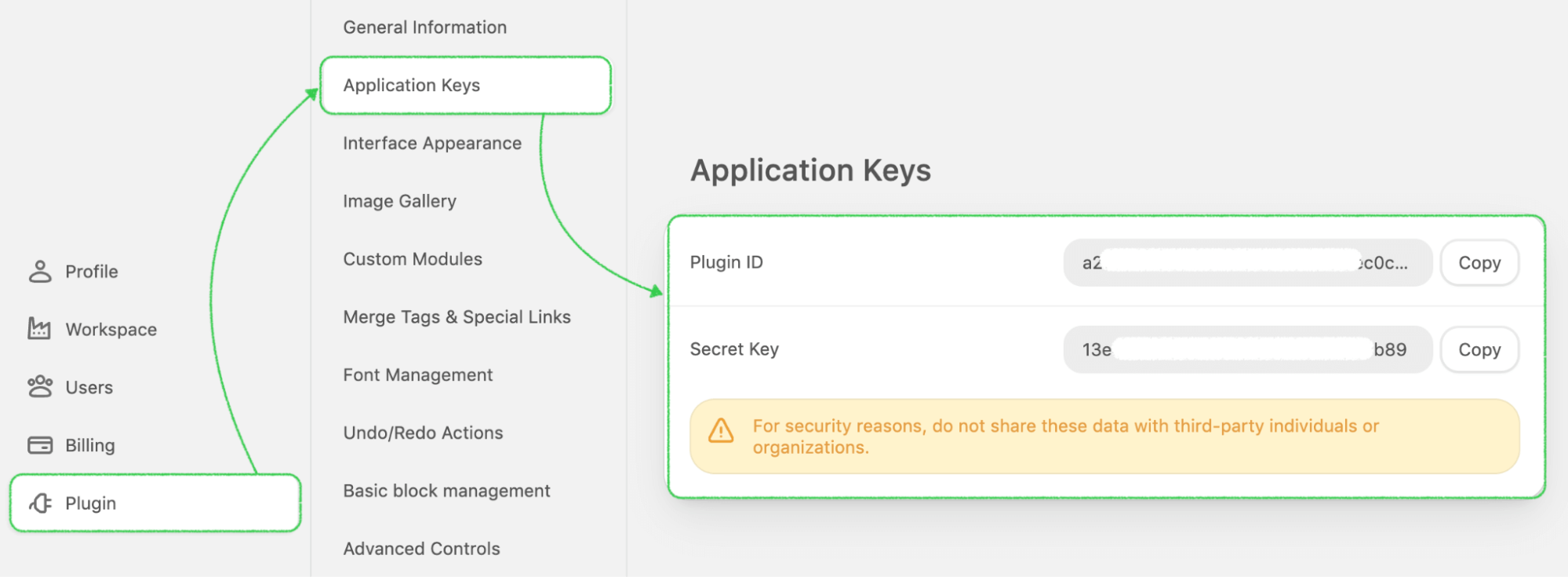This screenshot has width=1568, height=577.
Task: Click the Profile person icon
Action: 40,272
